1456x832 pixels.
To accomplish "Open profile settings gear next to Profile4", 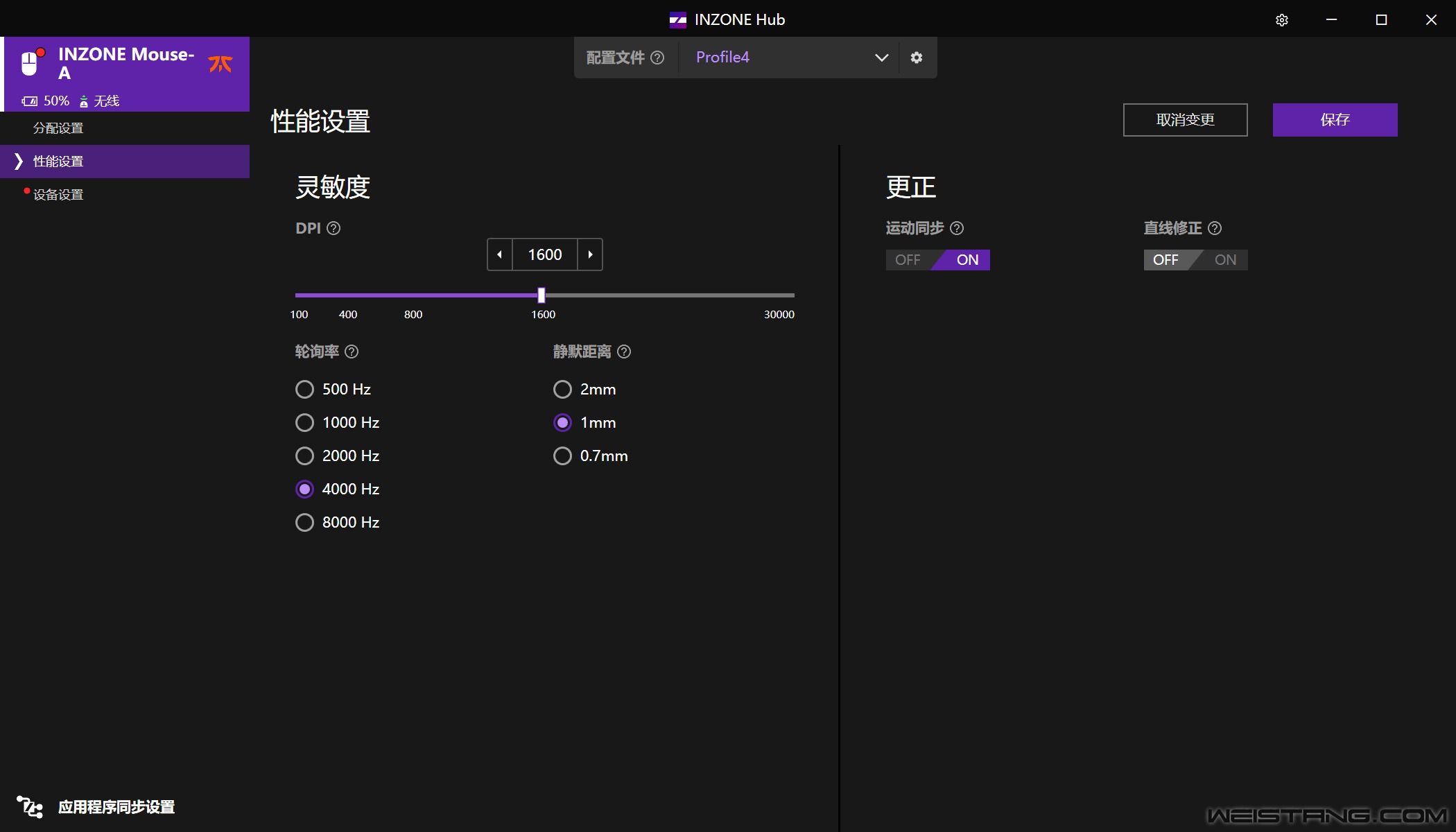I will pos(917,58).
